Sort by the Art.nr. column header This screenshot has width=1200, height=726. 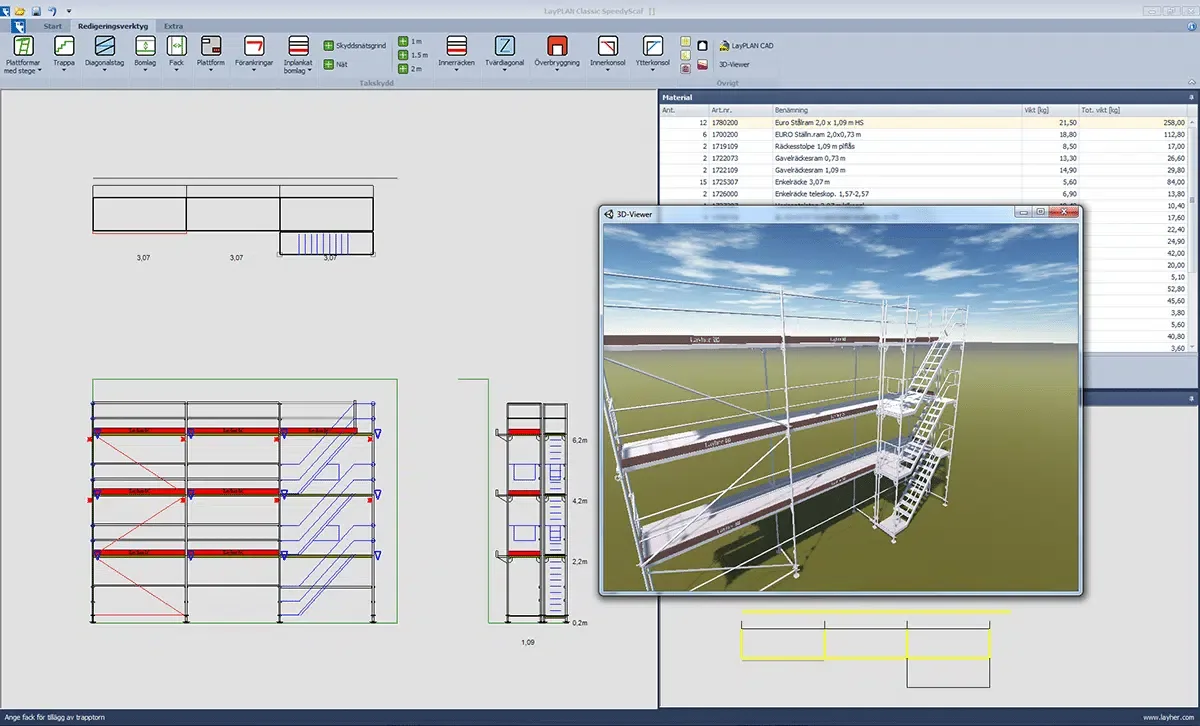click(740, 110)
